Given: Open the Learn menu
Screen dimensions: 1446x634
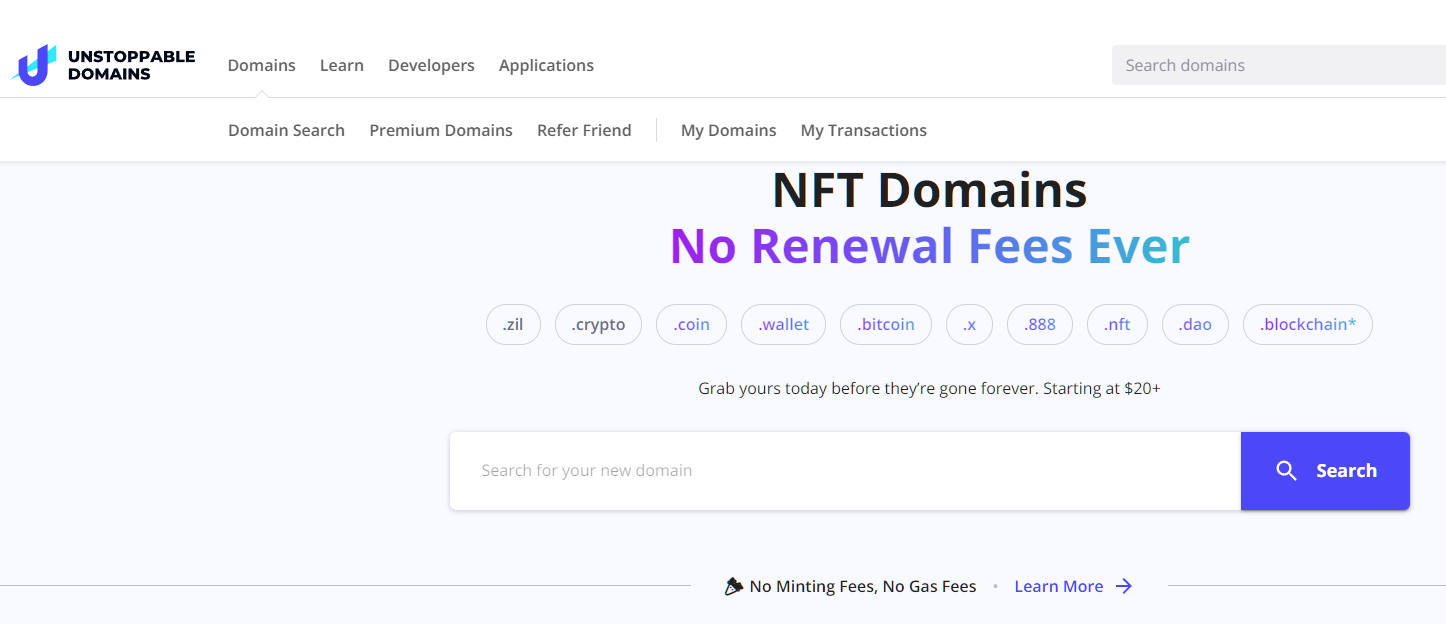Looking at the screenshot, I should click(x=342, y=65).
